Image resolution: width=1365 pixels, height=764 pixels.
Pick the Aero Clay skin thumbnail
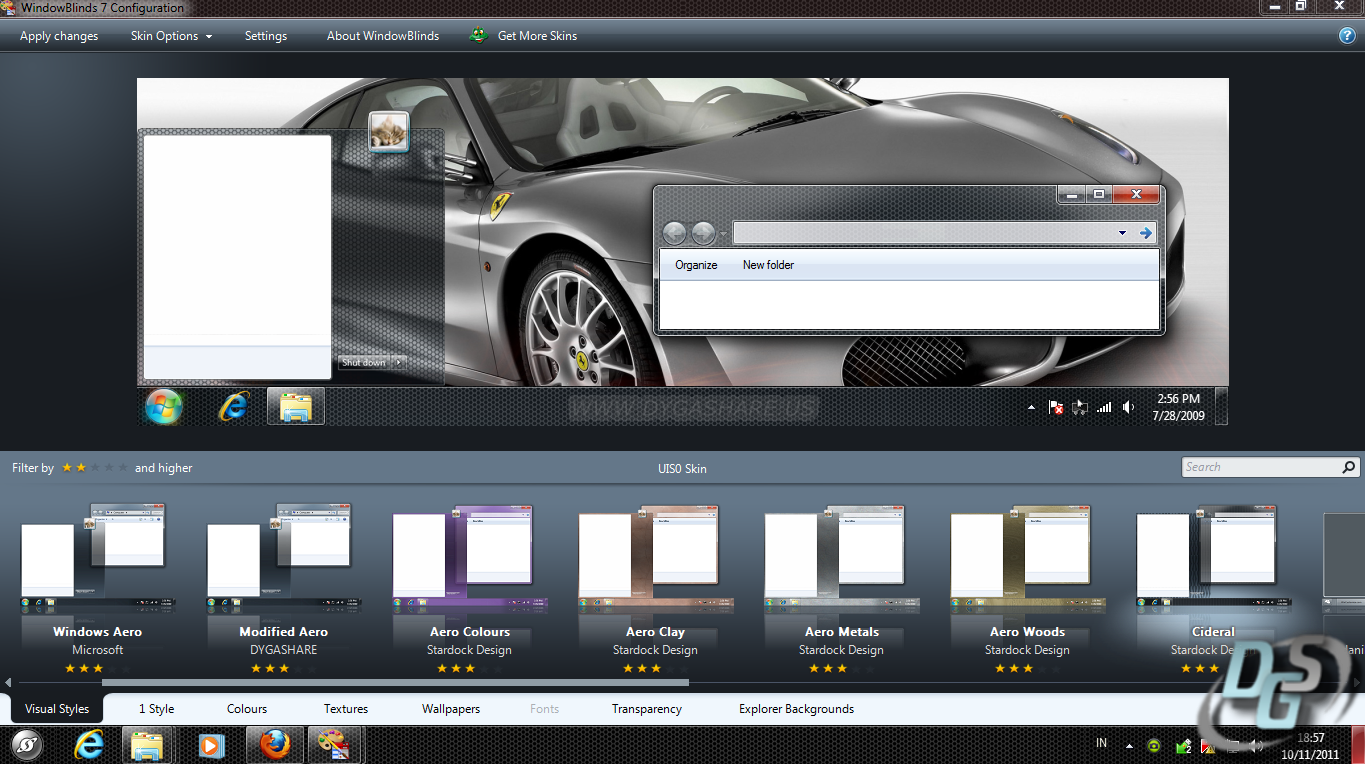pyautogui.click(x=655, y=558)
